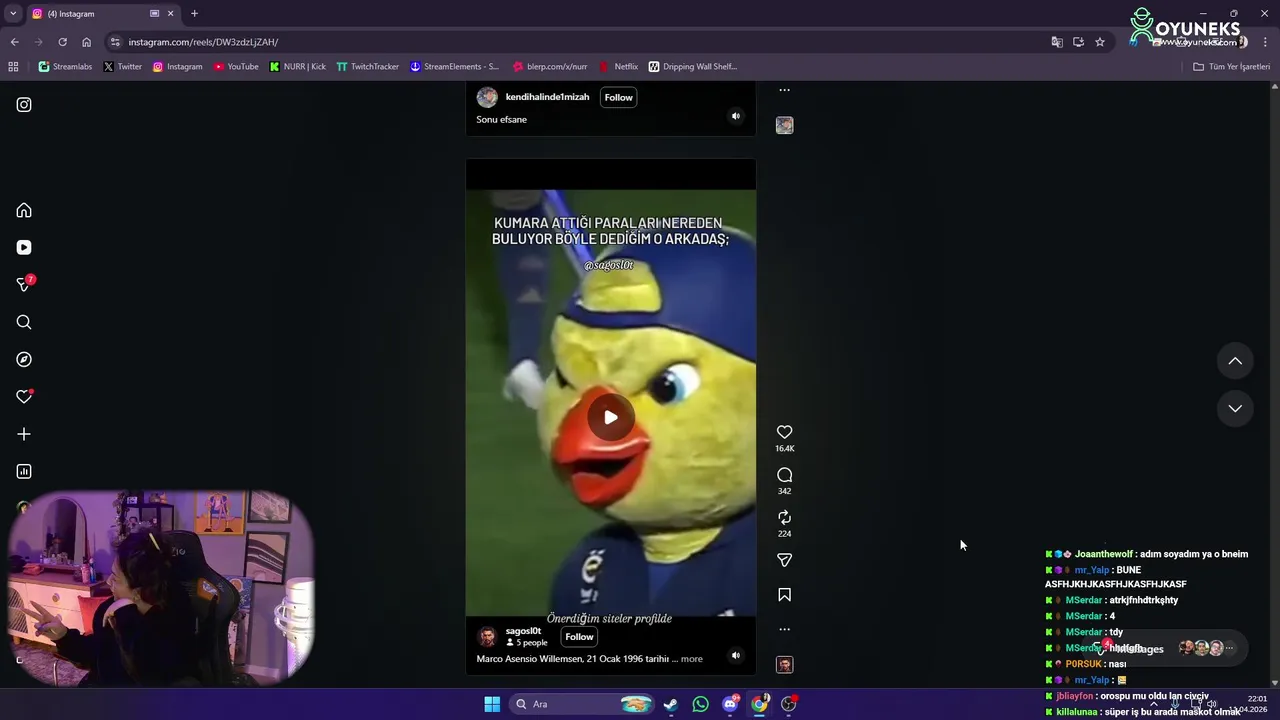Image resolution: width=1280 pixels, height=720 pixels.
Task: Translate this page icon in the address bar
Action: pyautogui.click(x=1057, y=42)
